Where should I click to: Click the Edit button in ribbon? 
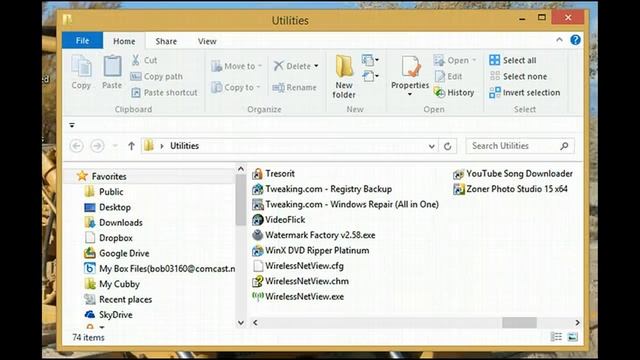point(449,76)
